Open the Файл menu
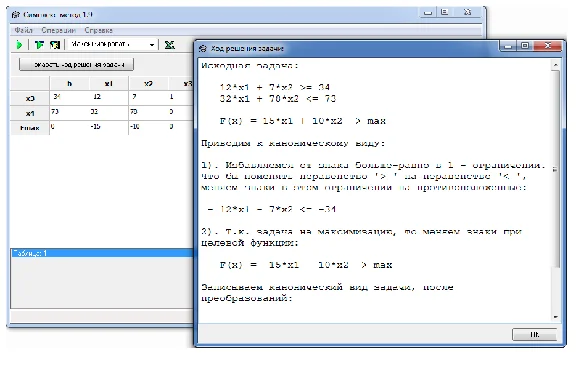 24,30
